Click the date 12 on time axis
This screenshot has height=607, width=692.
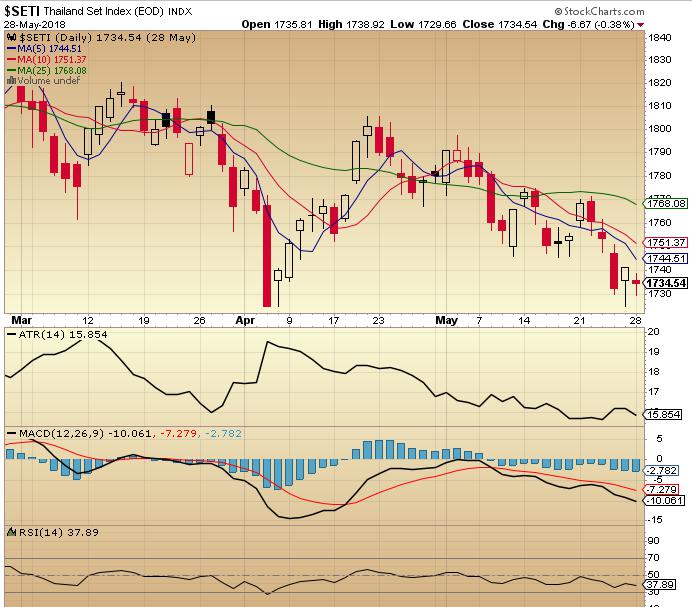(88, 320)
